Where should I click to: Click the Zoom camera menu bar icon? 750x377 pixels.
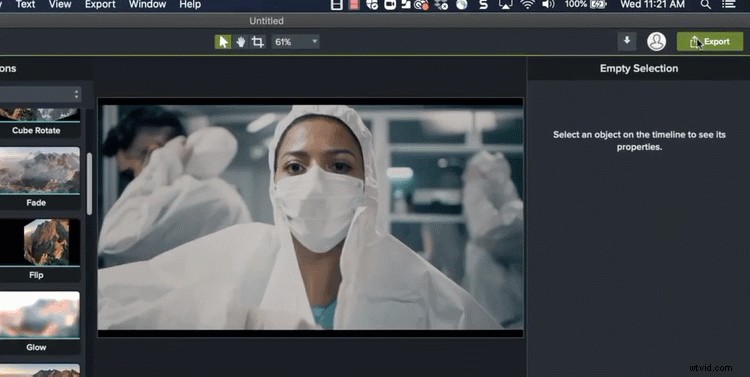click(x=390, y=5)
